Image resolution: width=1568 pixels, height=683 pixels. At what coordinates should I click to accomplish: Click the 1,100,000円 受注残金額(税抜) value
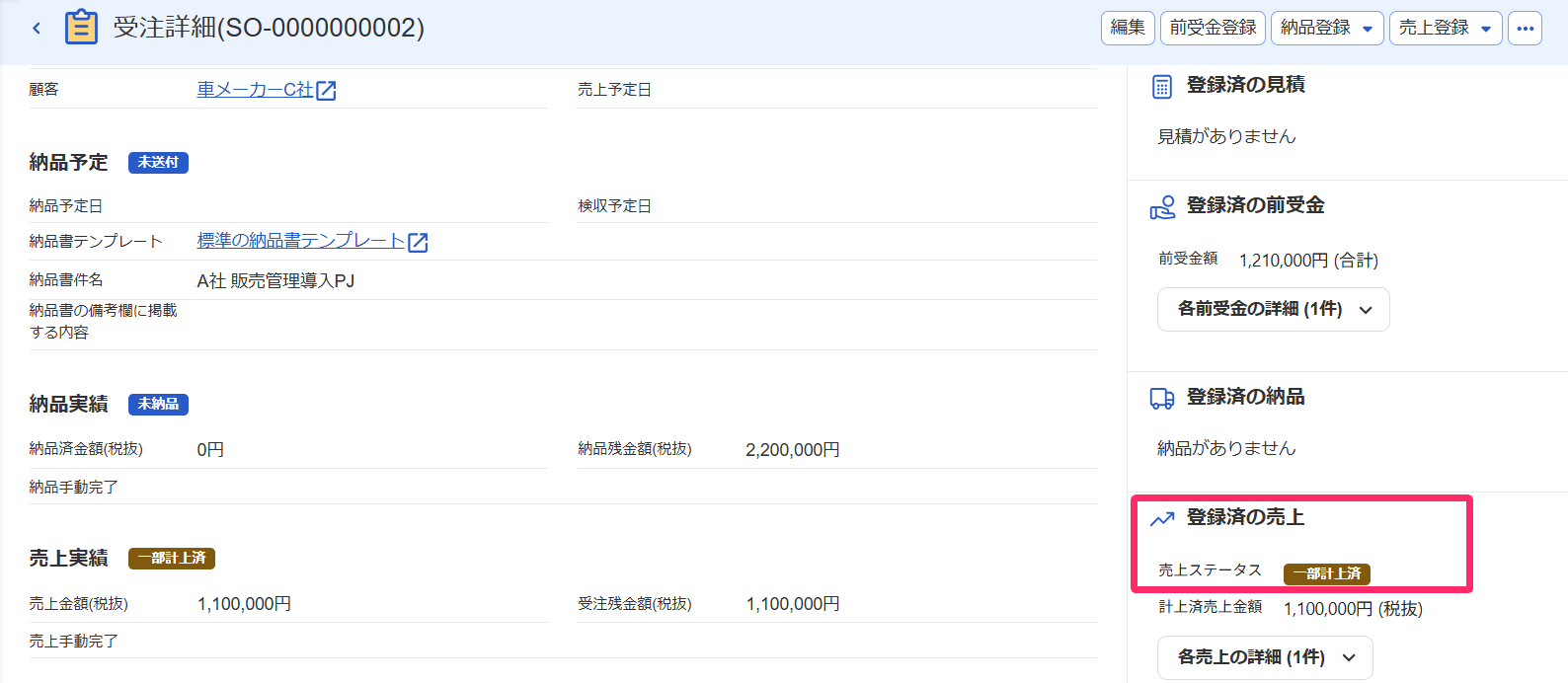pos(793,604)
